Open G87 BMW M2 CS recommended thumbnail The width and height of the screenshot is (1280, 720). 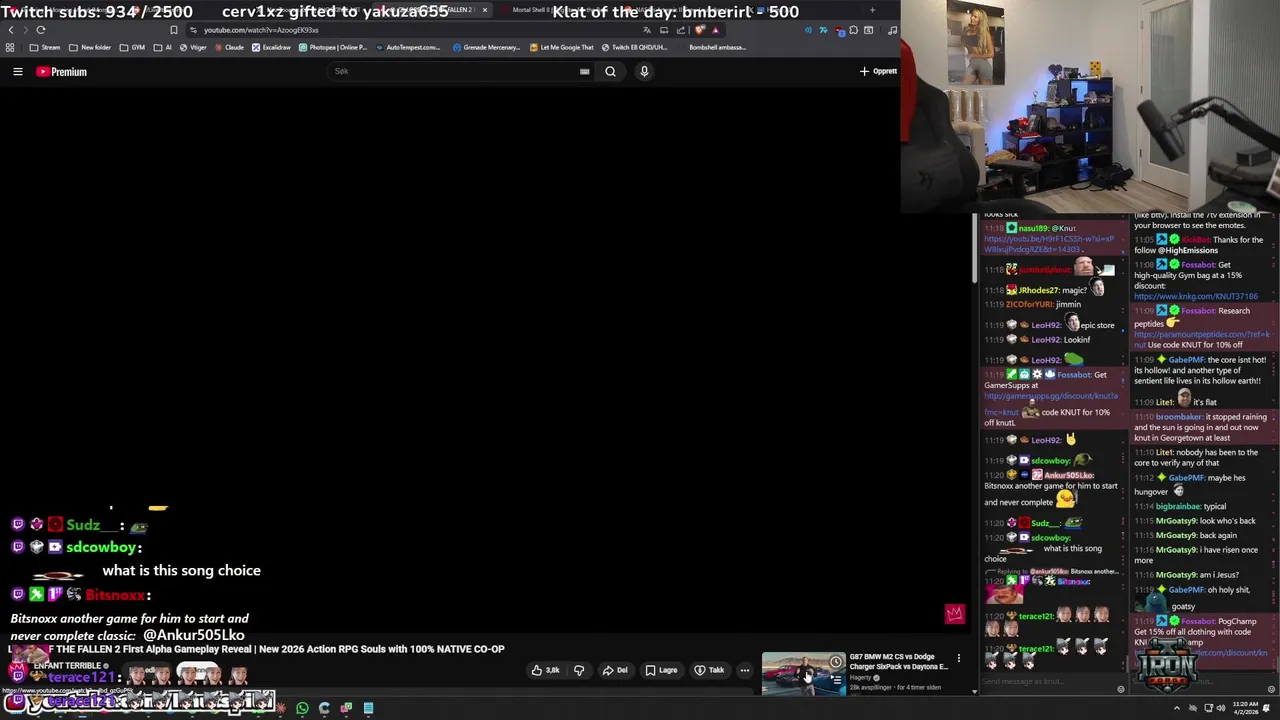[x=803, y=673]
